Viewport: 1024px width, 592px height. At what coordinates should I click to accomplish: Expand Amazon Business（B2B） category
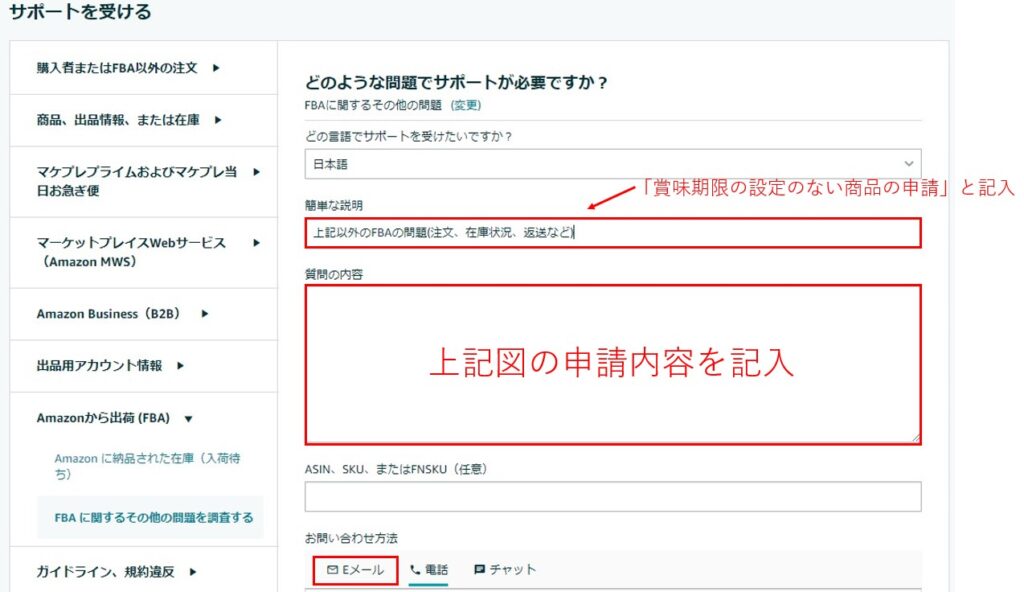click(x=122, y=313)
